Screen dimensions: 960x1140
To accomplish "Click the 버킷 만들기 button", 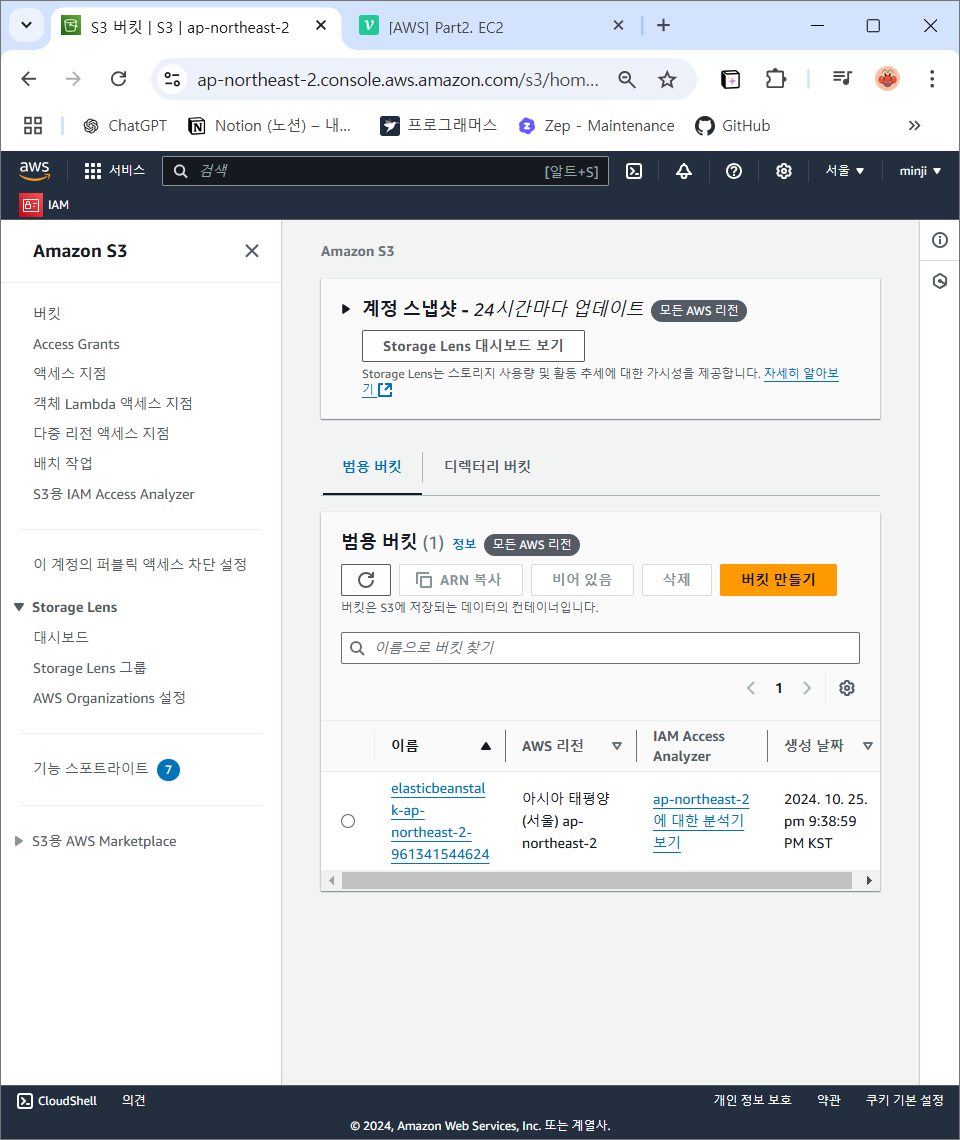I will [778, 579].
